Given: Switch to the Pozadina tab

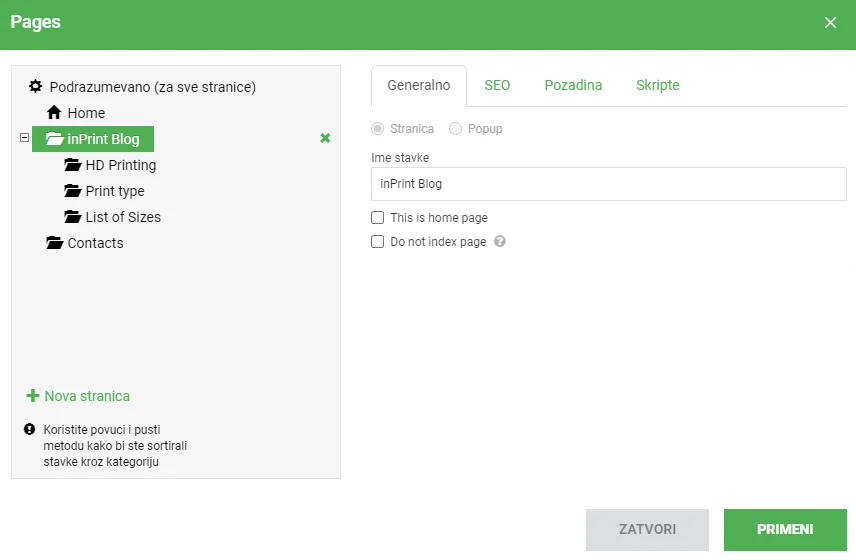Looking at the screenshot, I should tap(573, 85).
